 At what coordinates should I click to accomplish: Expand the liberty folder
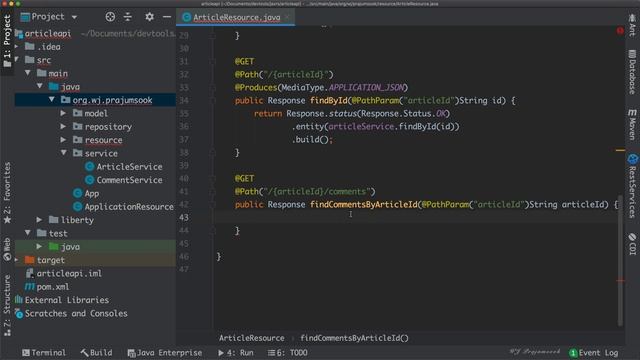[x=40, y=220]
